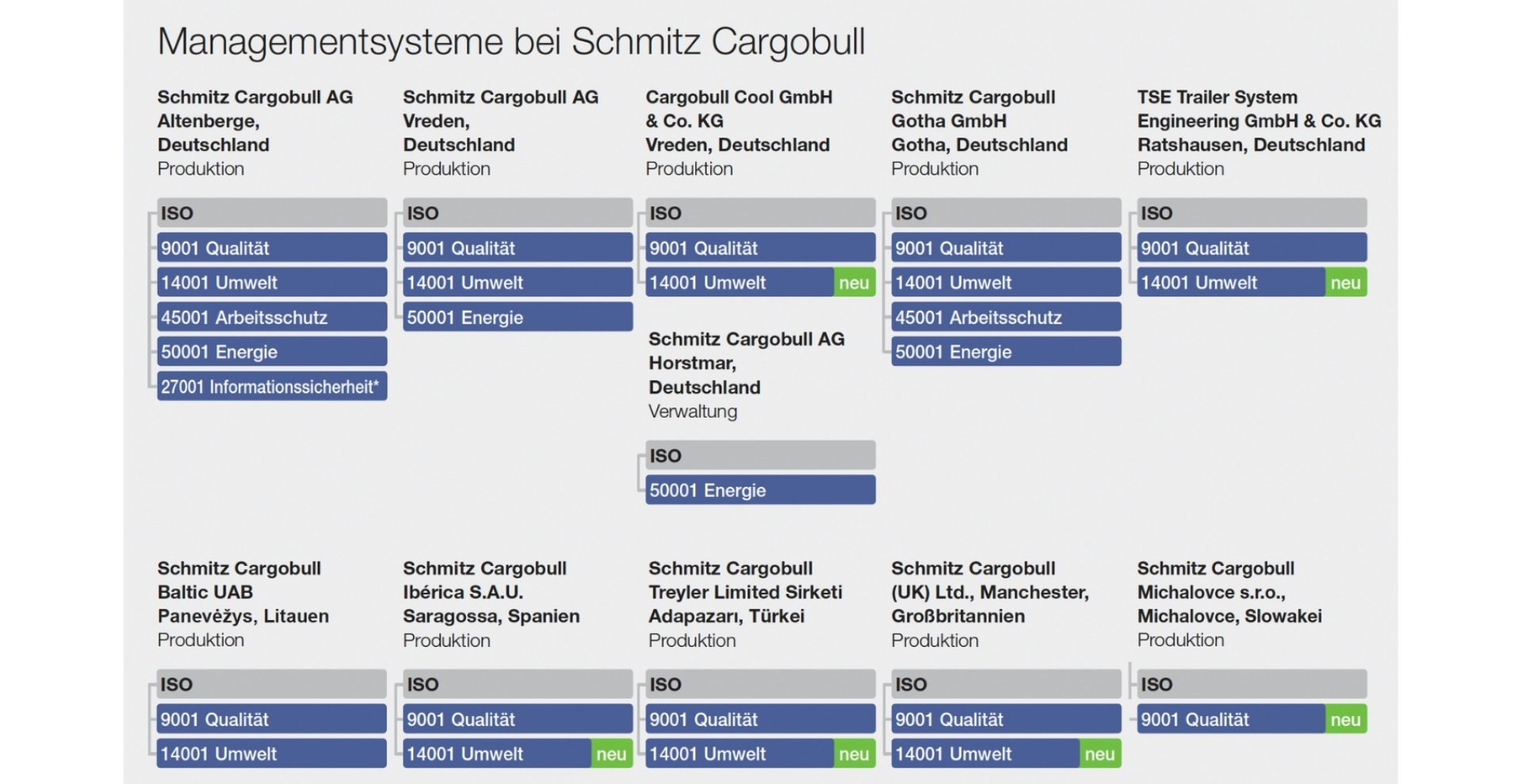Click the ISO header under Altenberge
This screenshot has width=1522, height=784.
click(272, 212)
